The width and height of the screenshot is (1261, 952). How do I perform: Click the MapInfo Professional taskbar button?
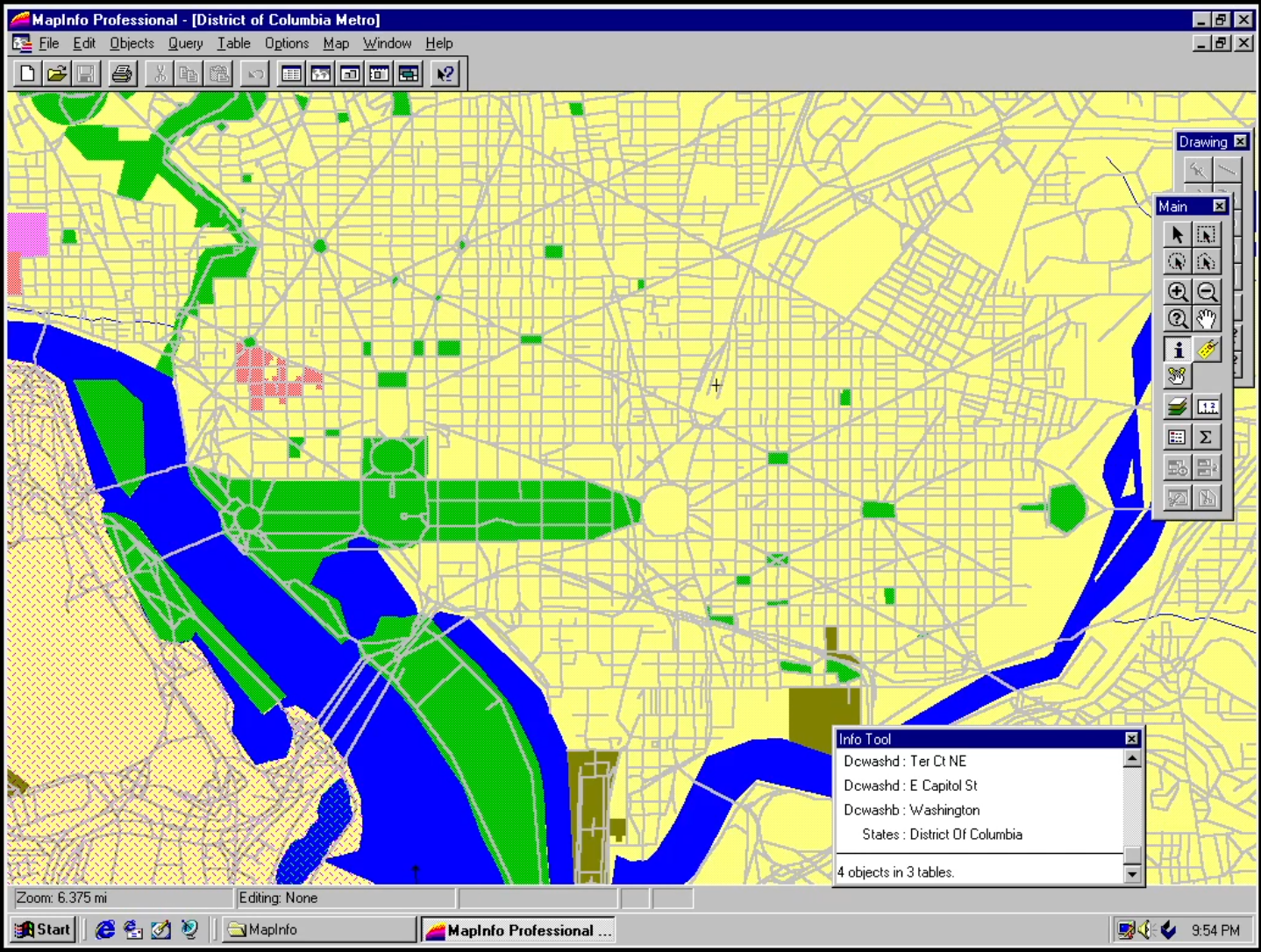(517, 930)
